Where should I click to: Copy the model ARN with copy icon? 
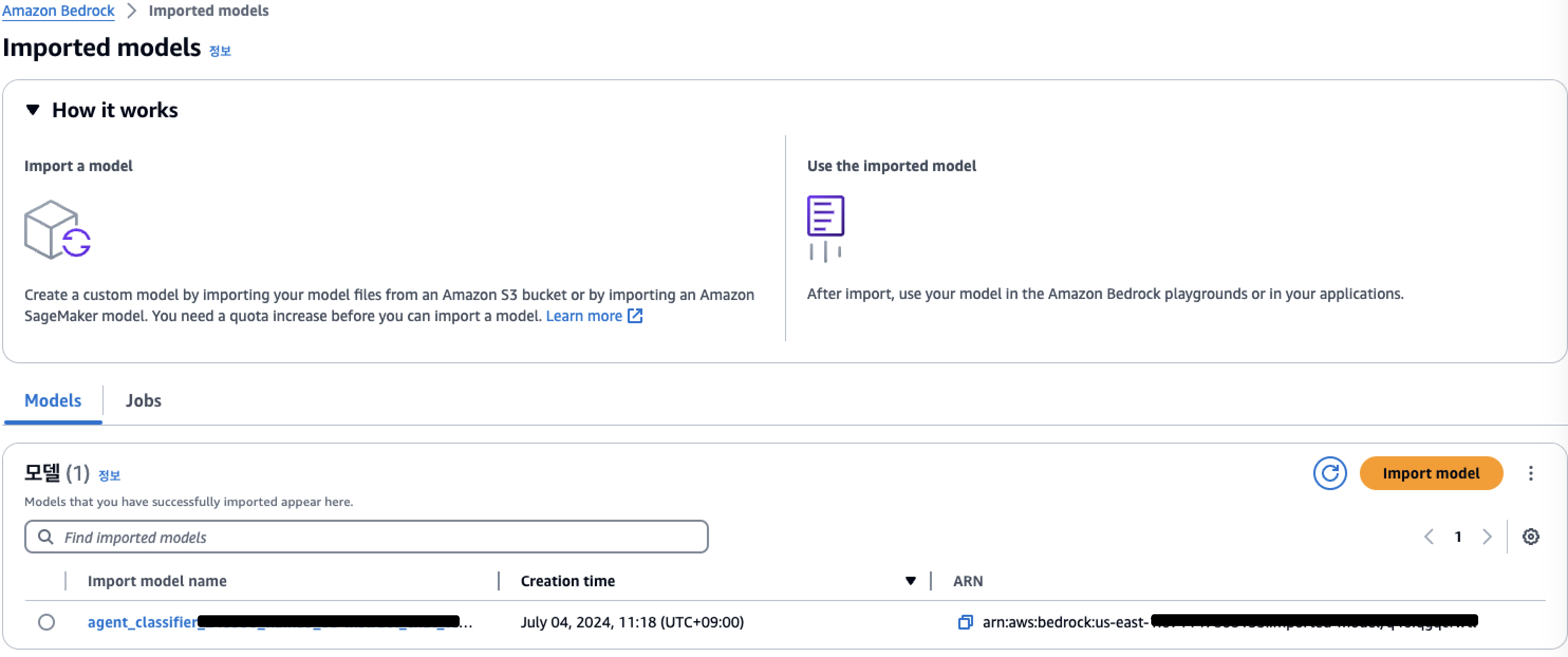click(x=965, y=622)
